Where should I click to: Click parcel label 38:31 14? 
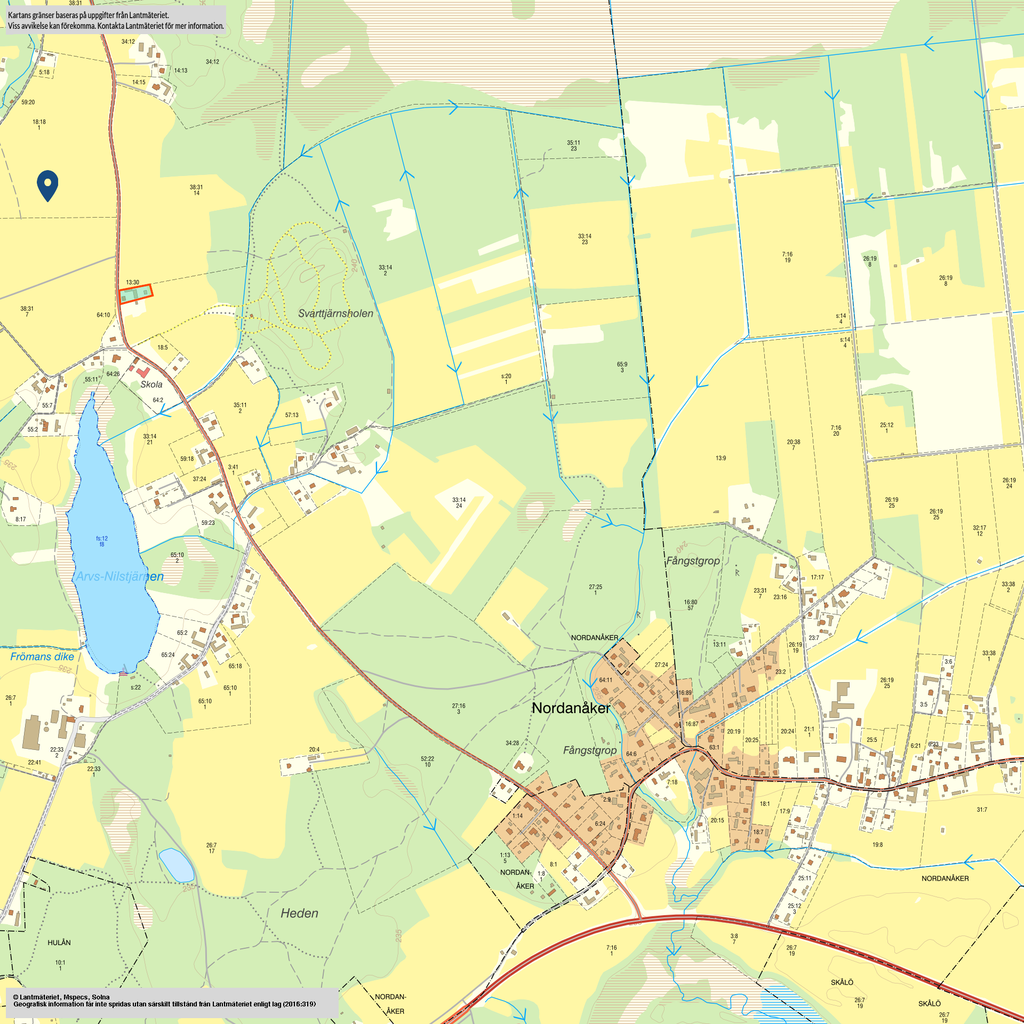[196, 190]
